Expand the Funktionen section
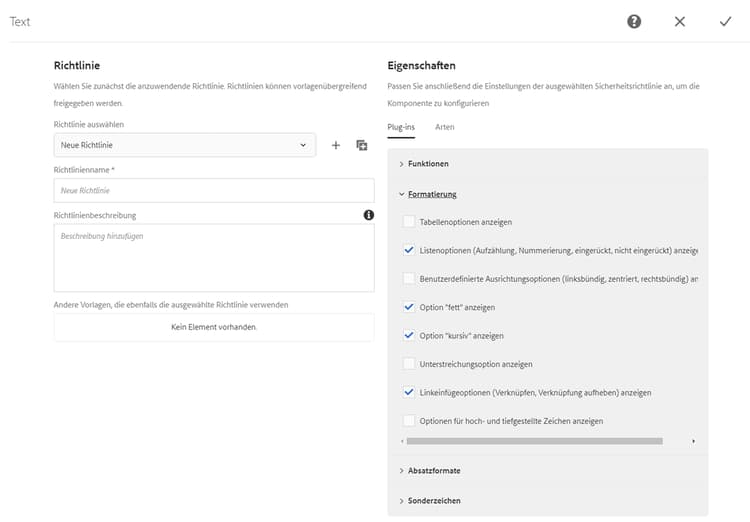 tap(428, 163)
